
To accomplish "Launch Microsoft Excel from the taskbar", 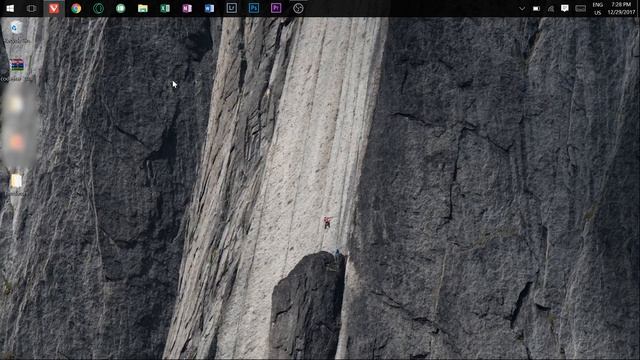I will 165,8.
